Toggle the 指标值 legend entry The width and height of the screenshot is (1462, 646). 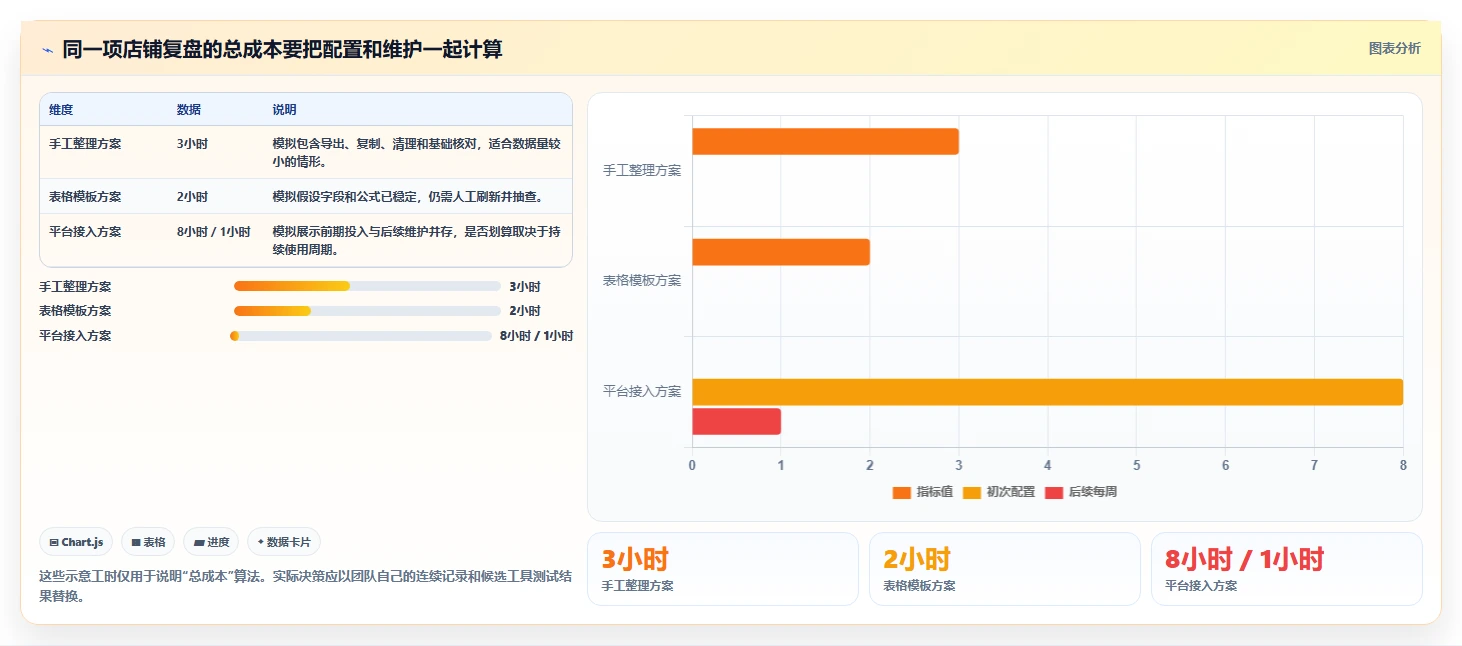tap(923, 492)
